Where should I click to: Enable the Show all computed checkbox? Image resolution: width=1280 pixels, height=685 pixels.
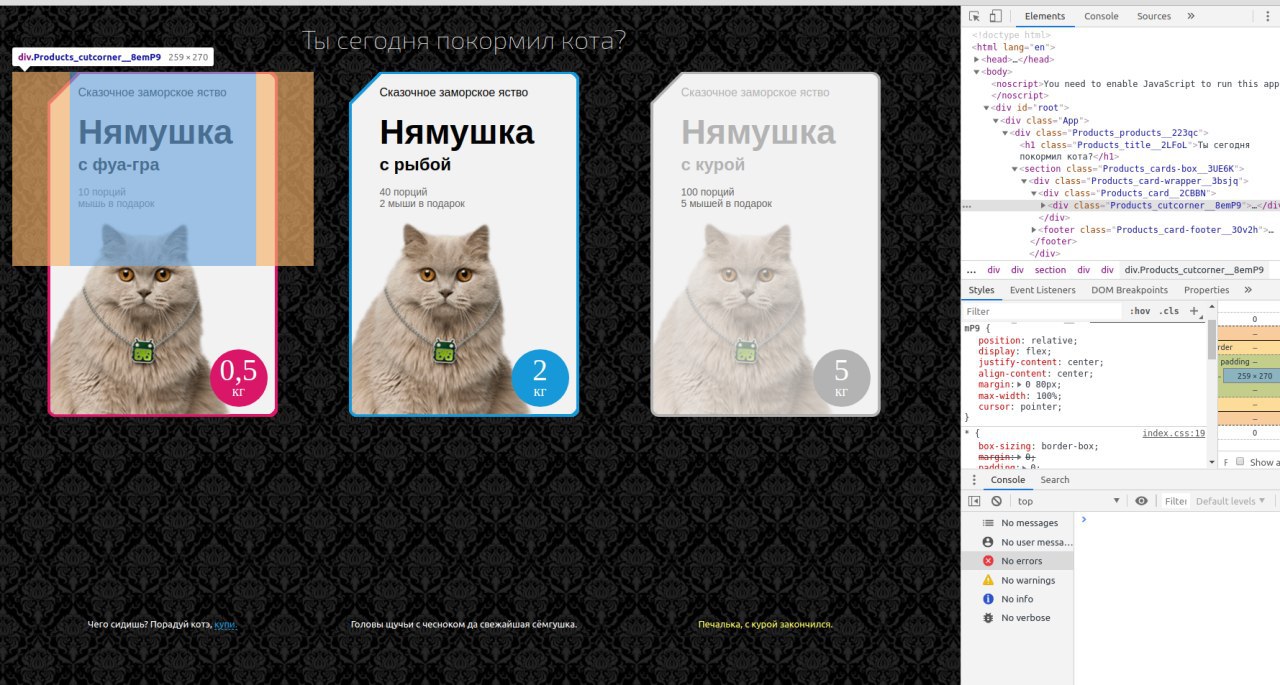pos(1241,462)
